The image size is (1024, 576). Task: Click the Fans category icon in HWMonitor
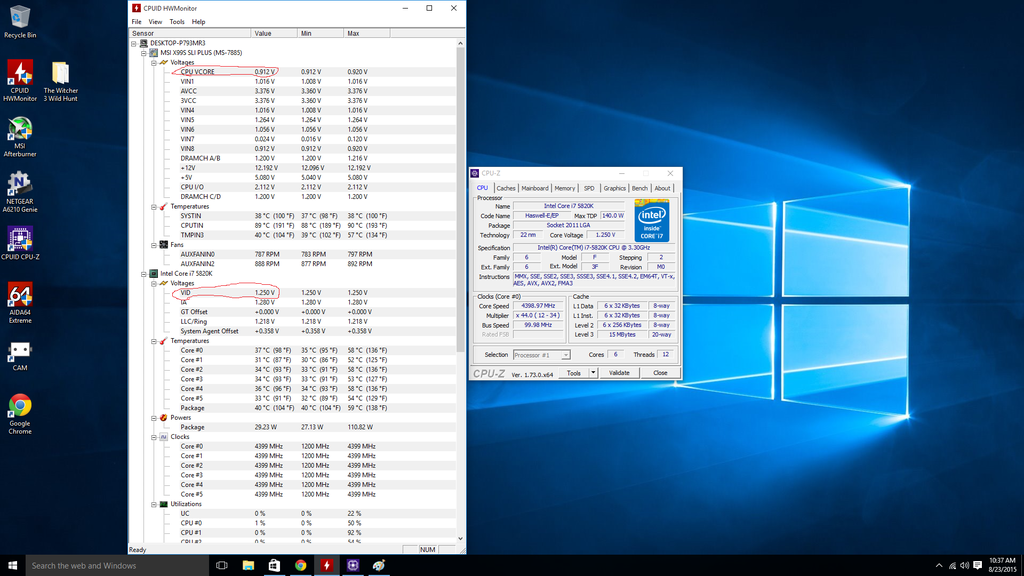[x=162, y=244]
